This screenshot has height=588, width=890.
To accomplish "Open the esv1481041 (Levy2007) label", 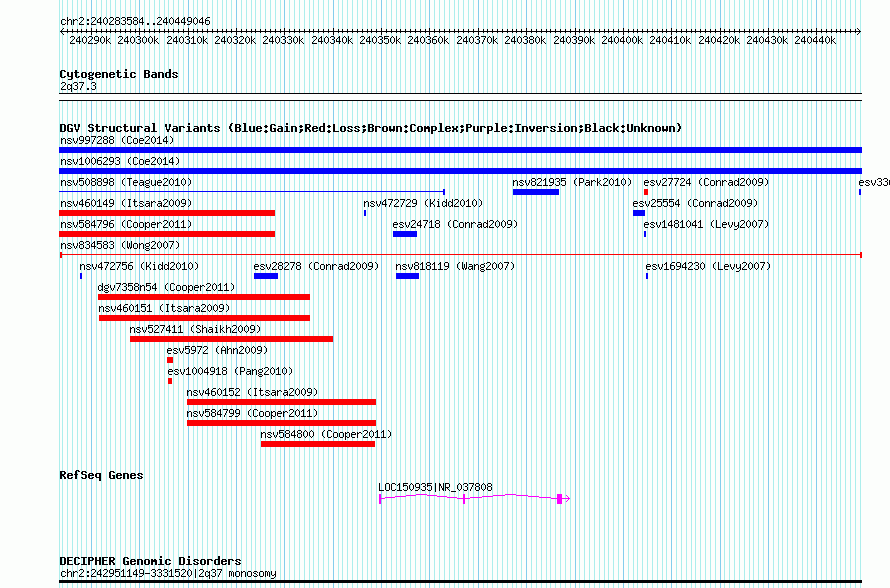I will point(706,224).
